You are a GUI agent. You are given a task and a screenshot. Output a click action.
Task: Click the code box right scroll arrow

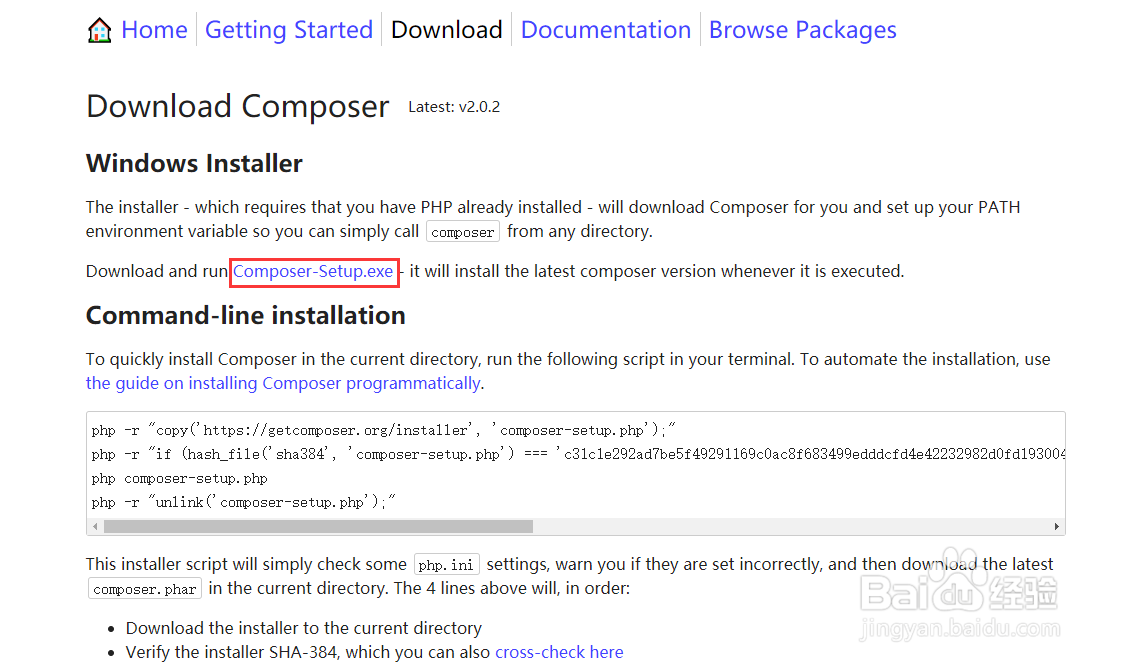(1057, 526)
